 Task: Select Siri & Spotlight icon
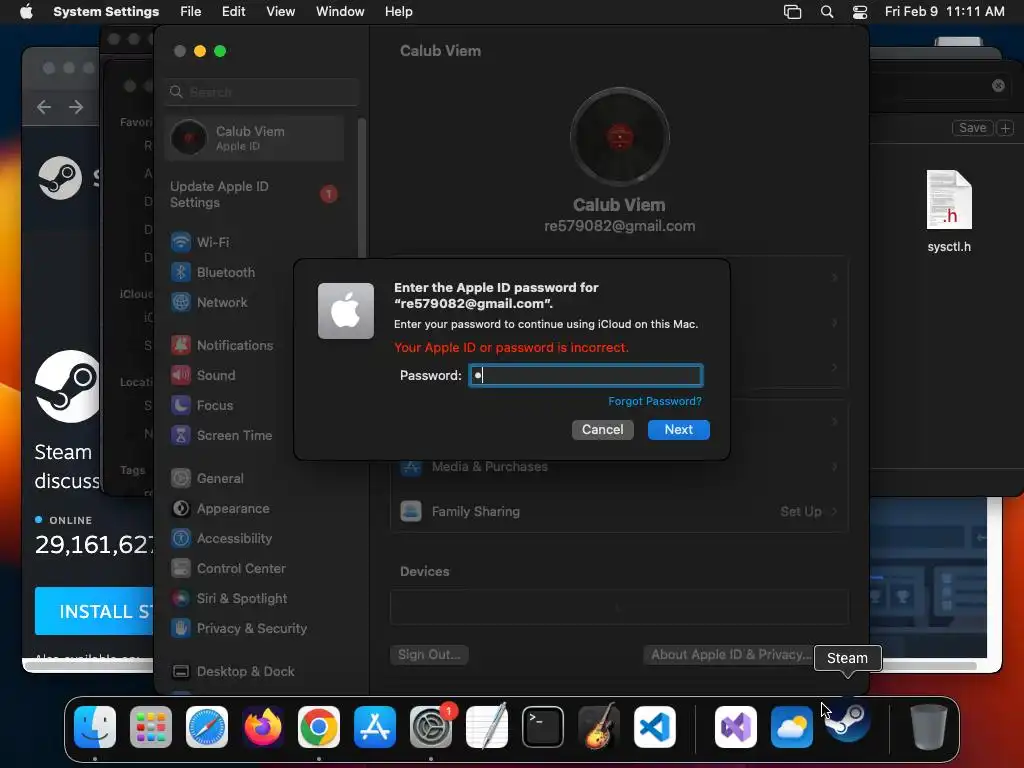[181, 599]
